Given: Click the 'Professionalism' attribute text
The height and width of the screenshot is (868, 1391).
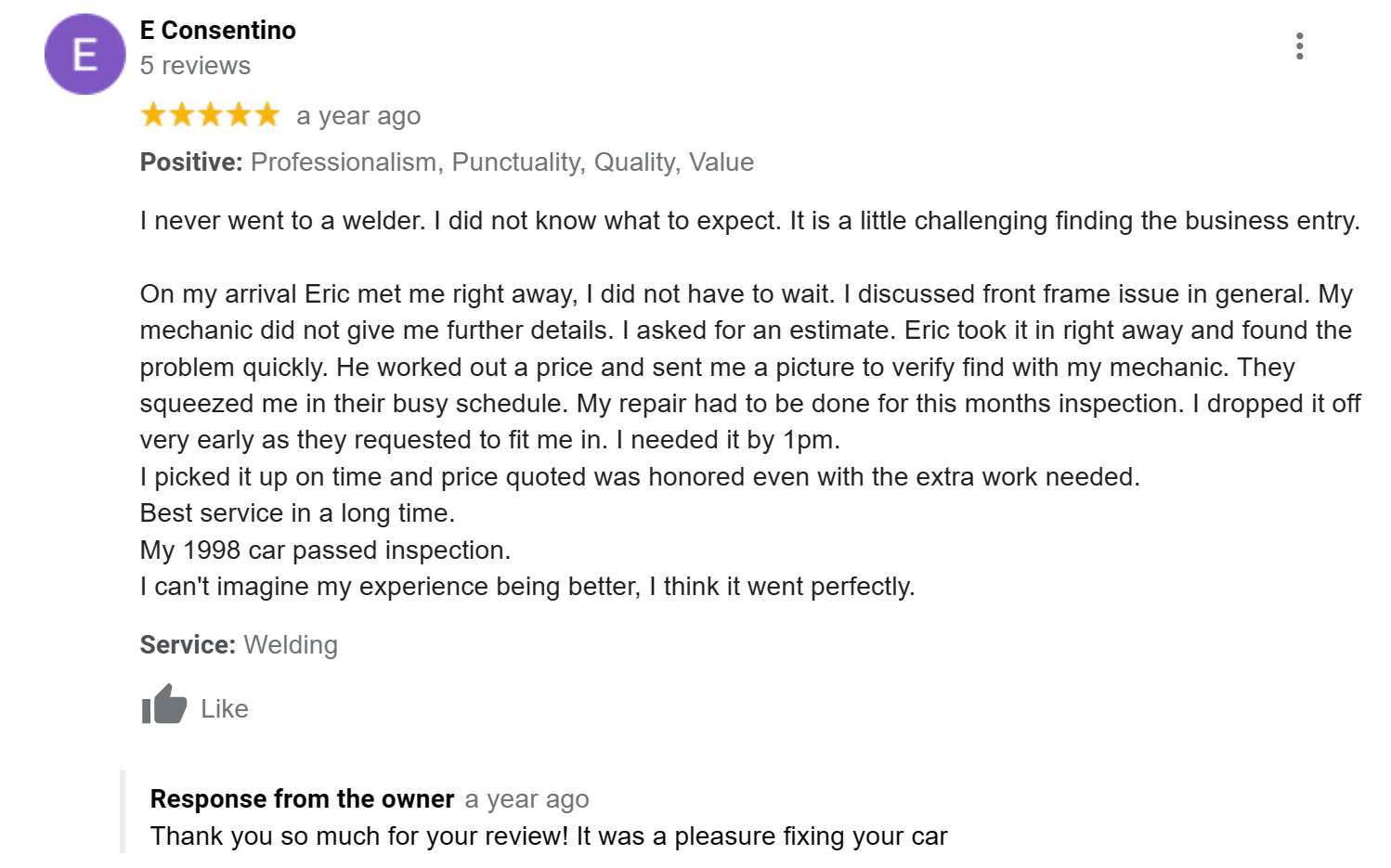Looking at the screenshot, I should (344, 162).
